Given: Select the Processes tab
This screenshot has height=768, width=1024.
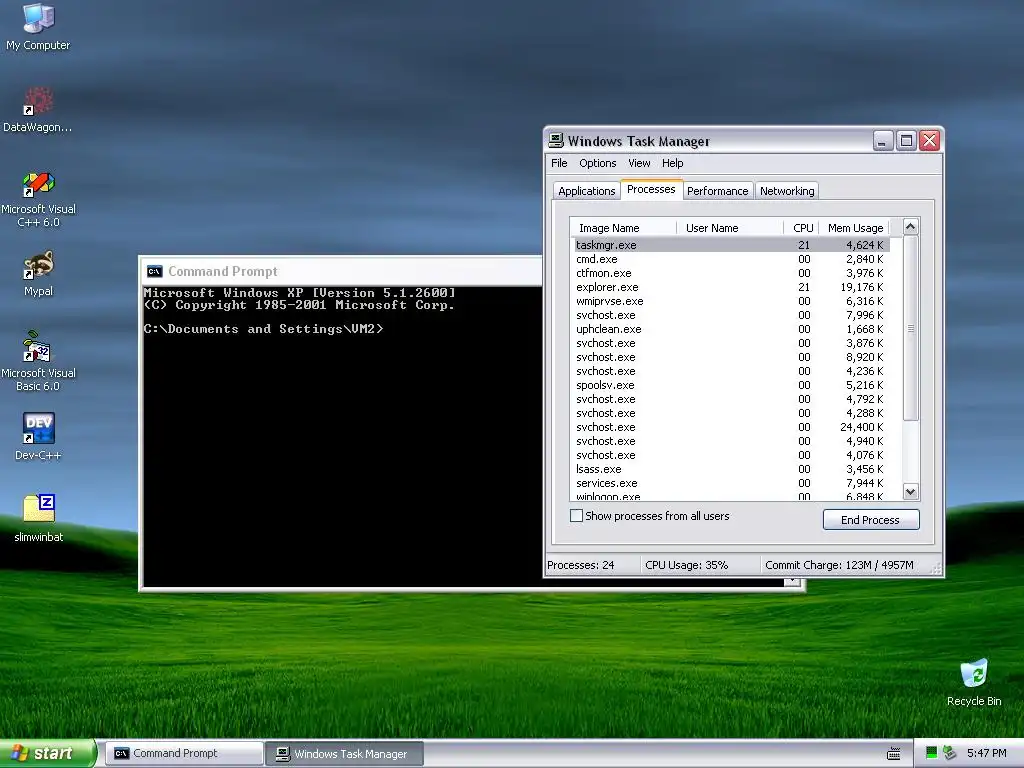Looking at the screenshot, I should pyautogui.click(x=651, y=189).
